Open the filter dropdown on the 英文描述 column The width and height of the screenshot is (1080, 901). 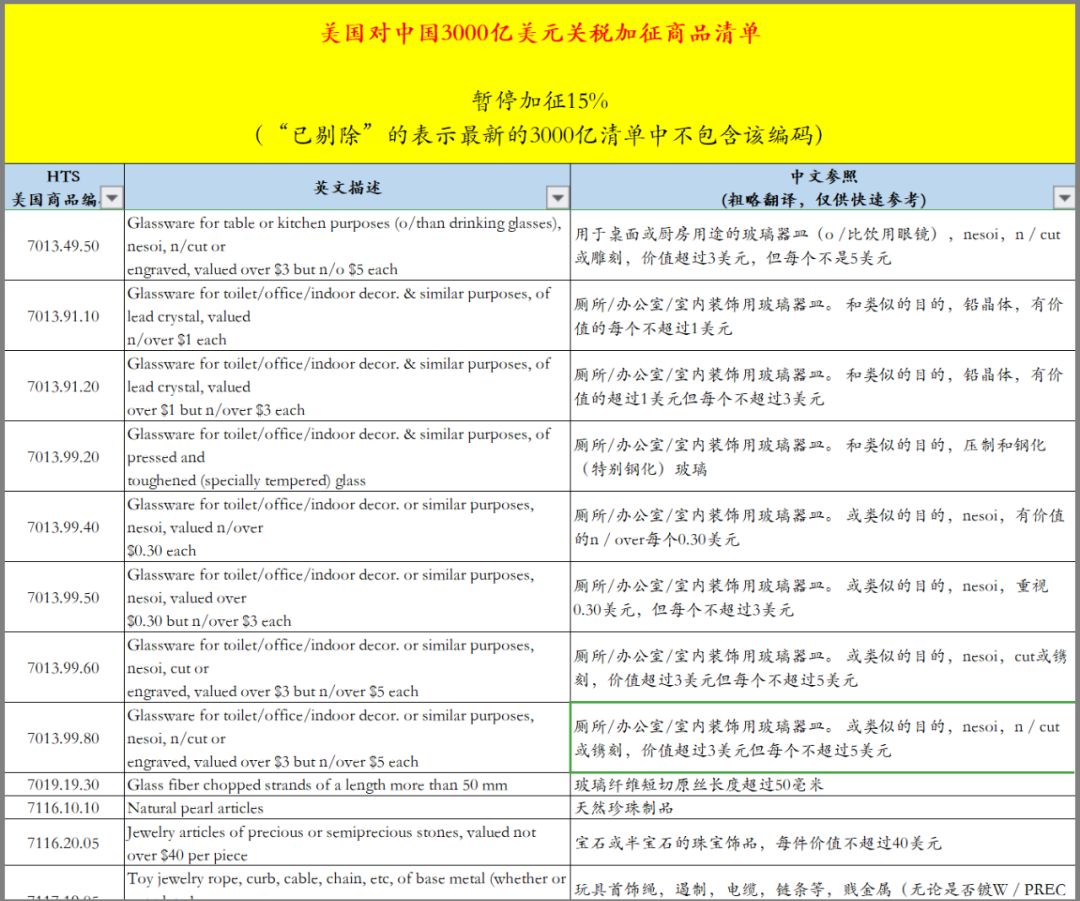pyautogui.click(x=557, y=198)
